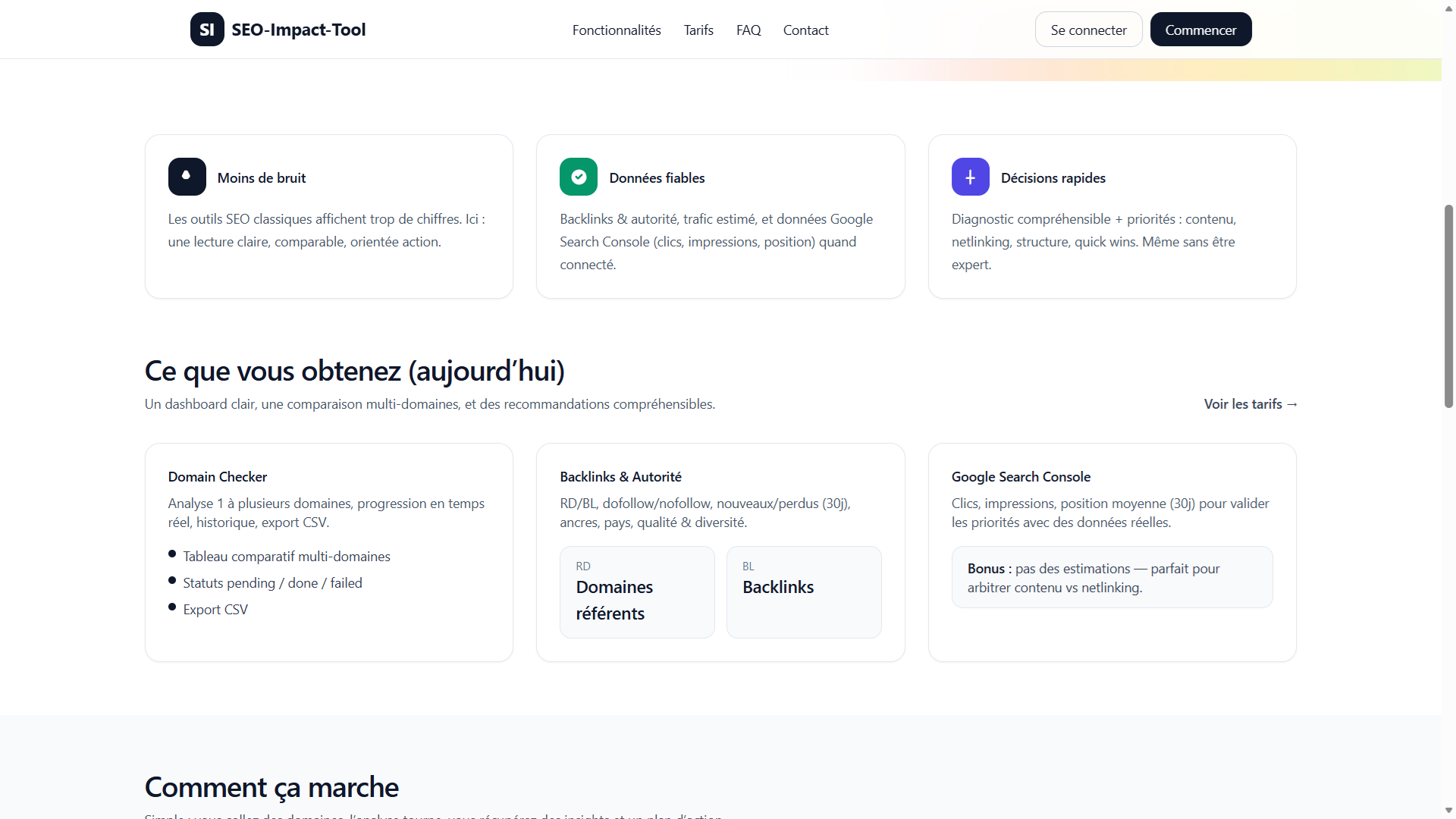
Task: Click the scrollbar down arrow
Action: [x=1448, y=811]
